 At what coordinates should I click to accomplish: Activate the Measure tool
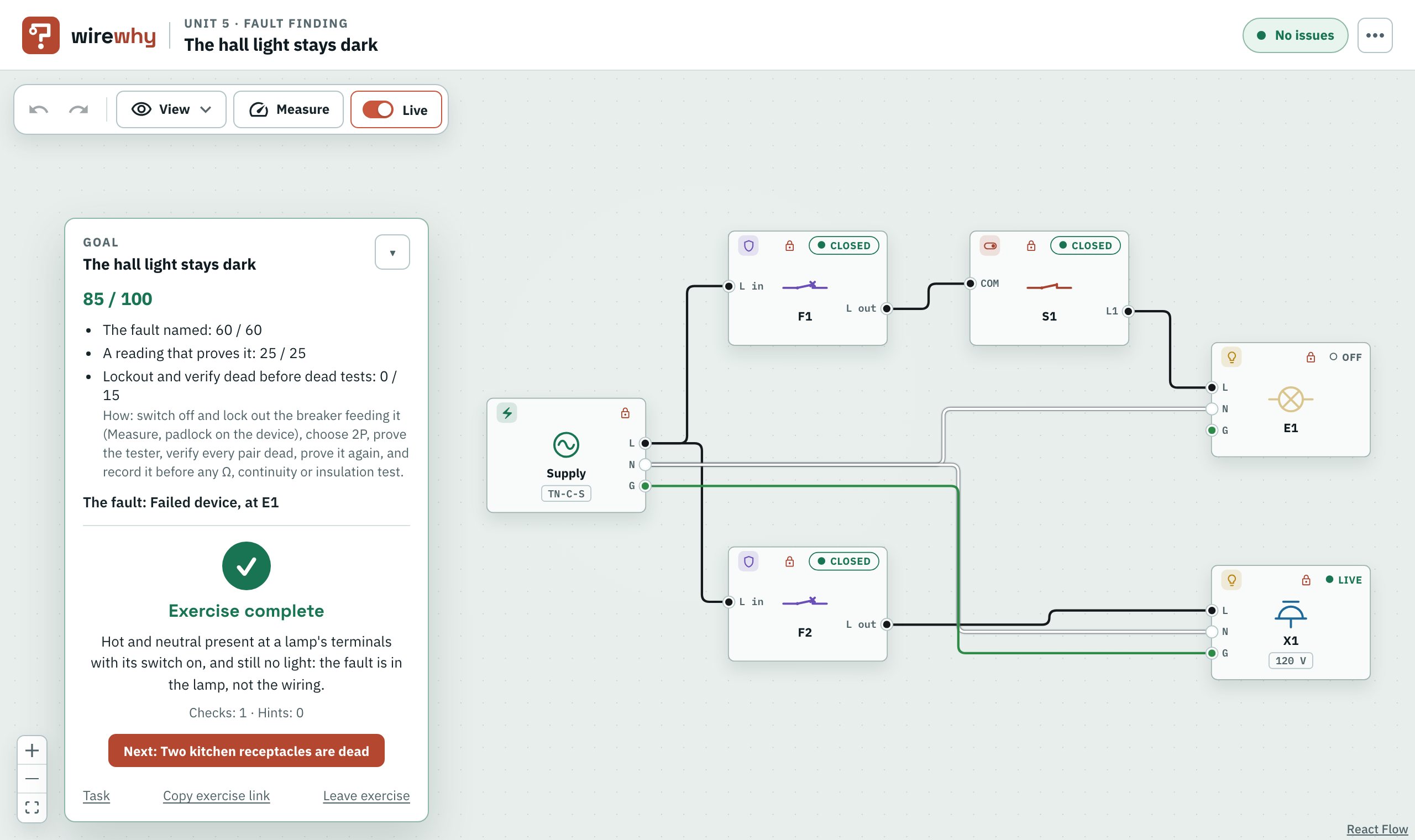(x=288, y=109)
